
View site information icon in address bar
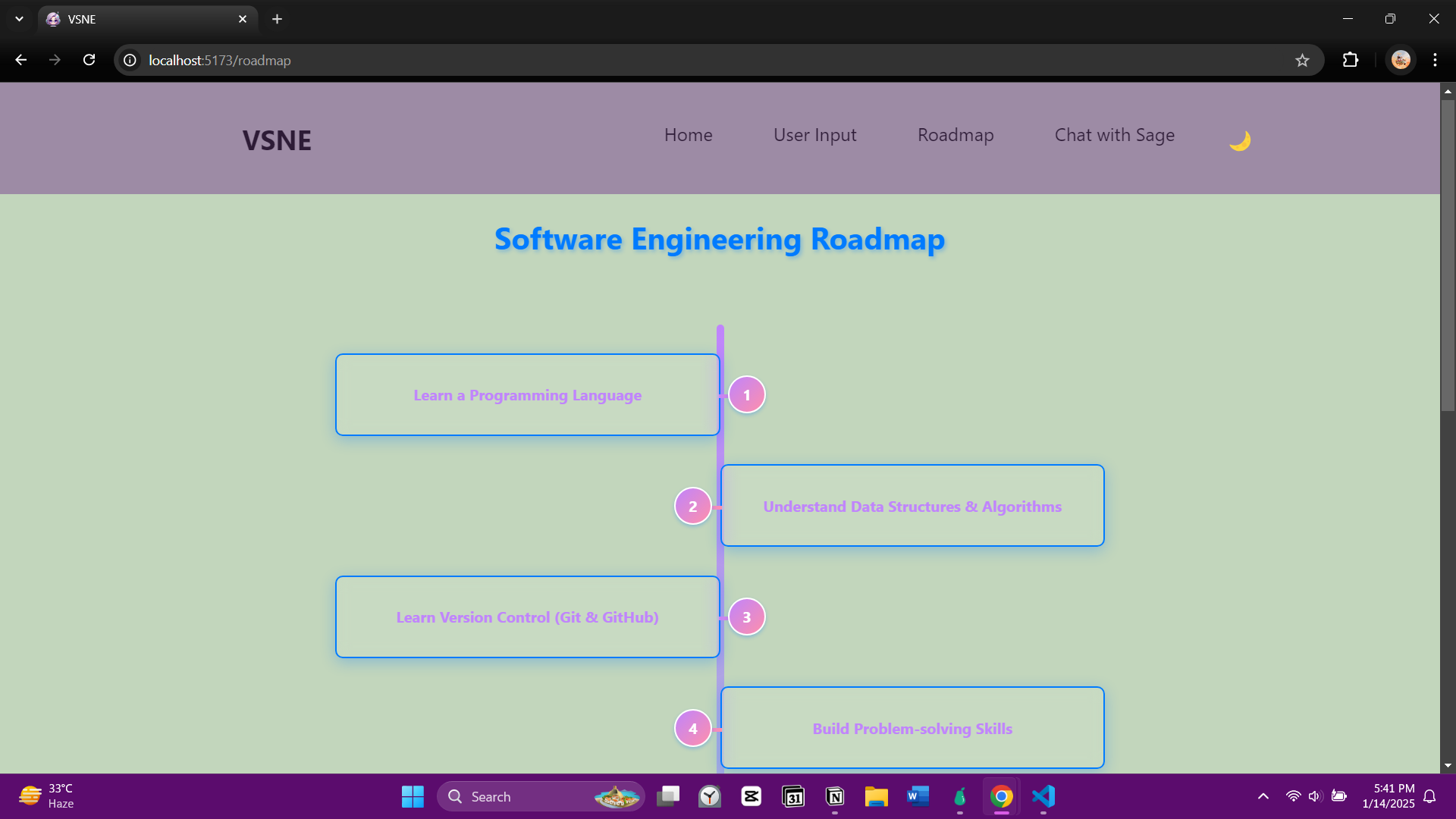point(130,60)
